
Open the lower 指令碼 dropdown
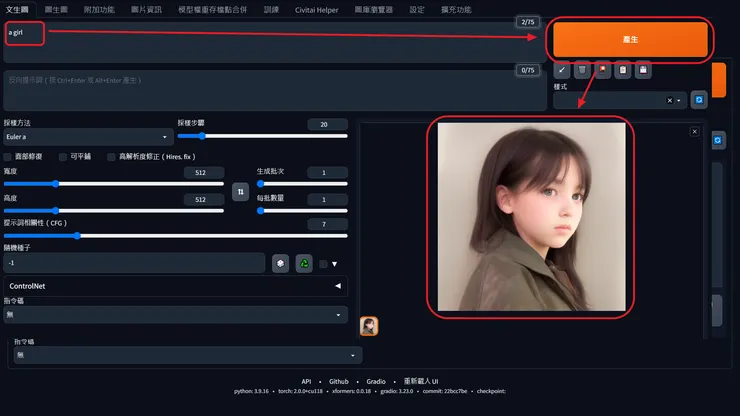(188, 355)
